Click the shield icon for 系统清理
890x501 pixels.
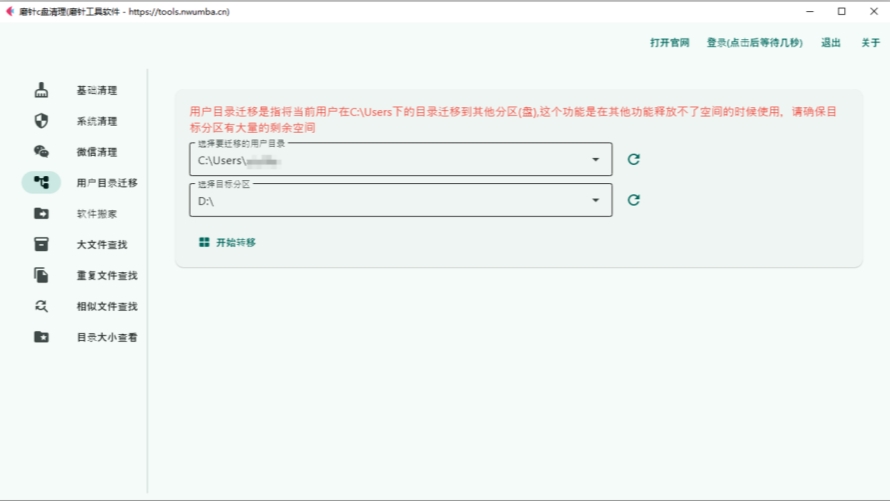pos(41,121)
